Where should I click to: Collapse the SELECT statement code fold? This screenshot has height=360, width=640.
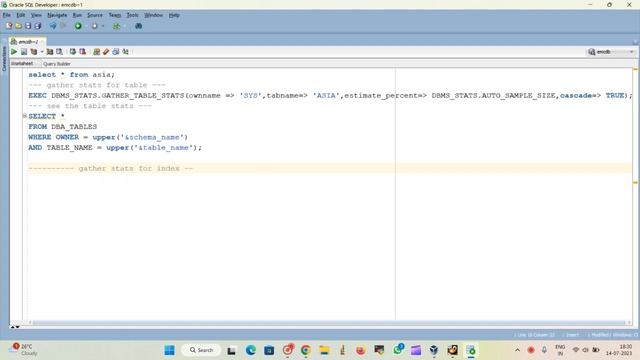(24, 116)
